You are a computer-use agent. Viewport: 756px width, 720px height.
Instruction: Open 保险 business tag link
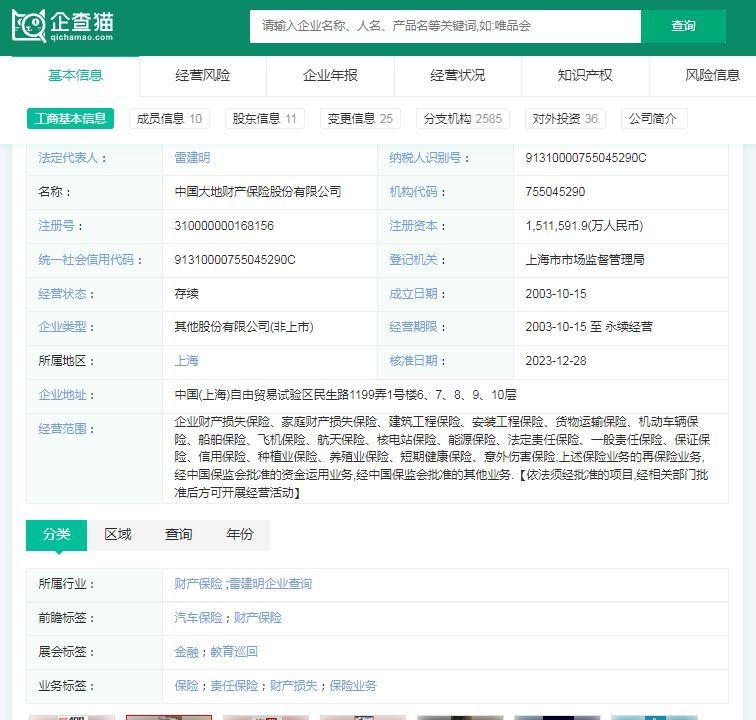(x=187, y=686)
